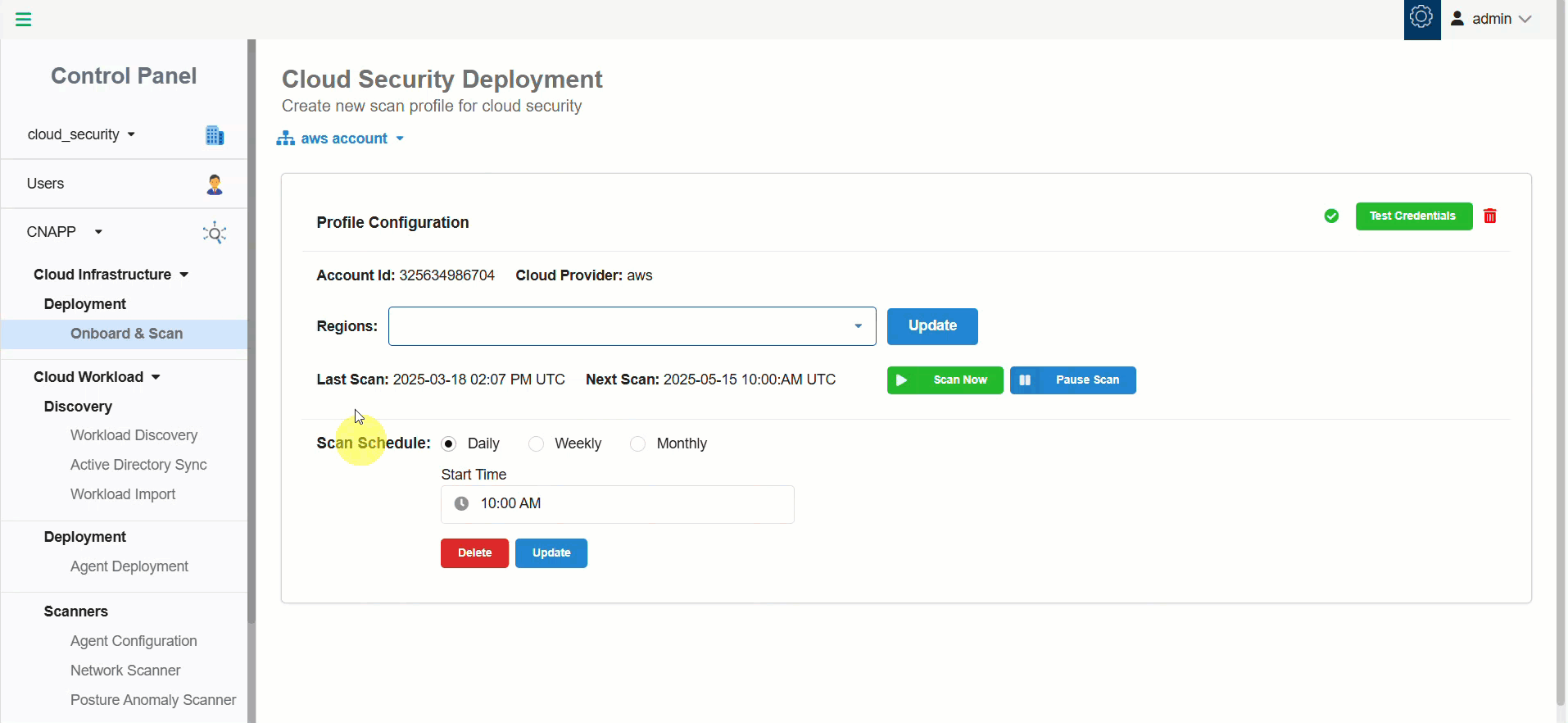Start a scan with Scan Now
1568x723 pixels.
945,380
